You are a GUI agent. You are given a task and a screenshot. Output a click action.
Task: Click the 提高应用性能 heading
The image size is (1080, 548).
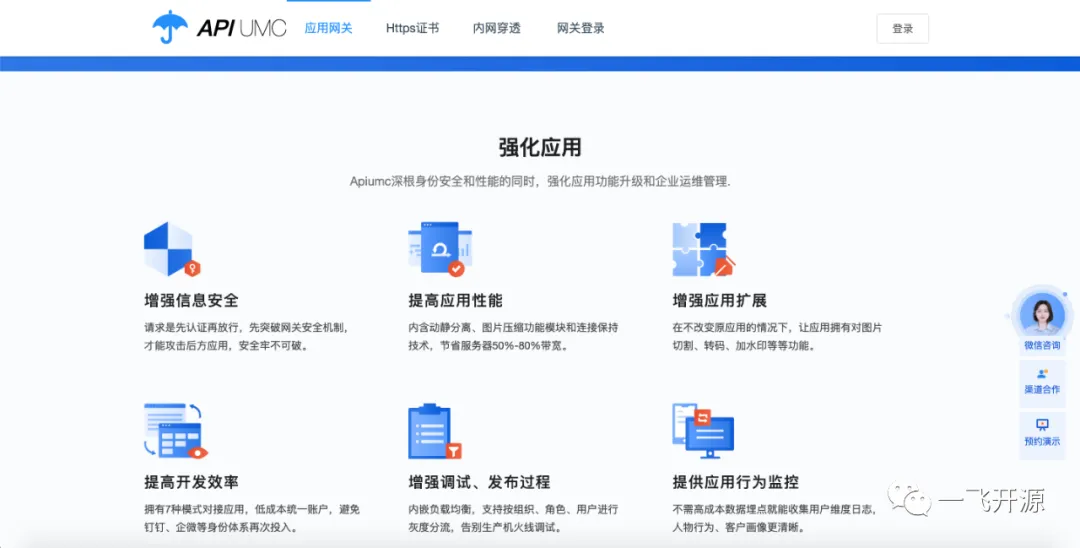pyautogui.click(x=455, y=301)
